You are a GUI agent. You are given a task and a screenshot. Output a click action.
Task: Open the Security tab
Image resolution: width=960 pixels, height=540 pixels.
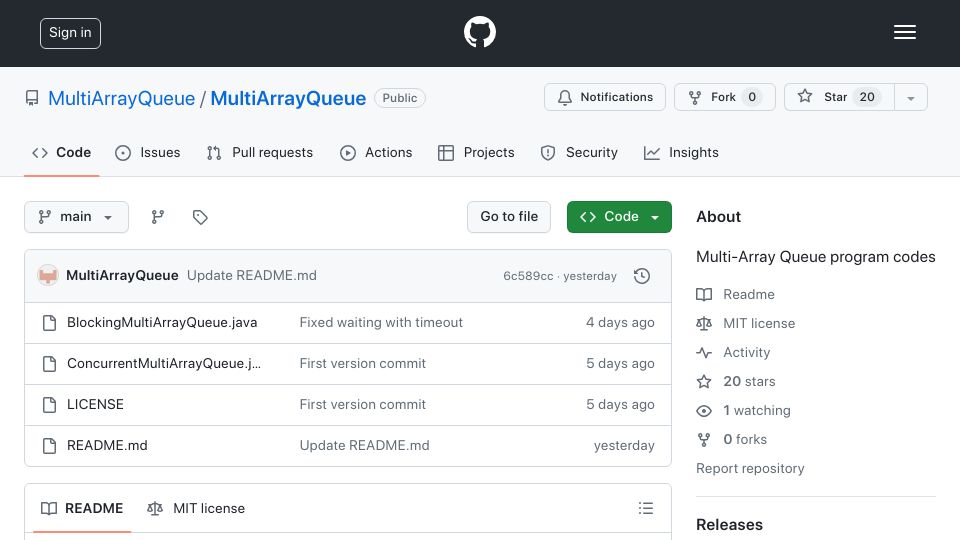[x=579, y=152]
